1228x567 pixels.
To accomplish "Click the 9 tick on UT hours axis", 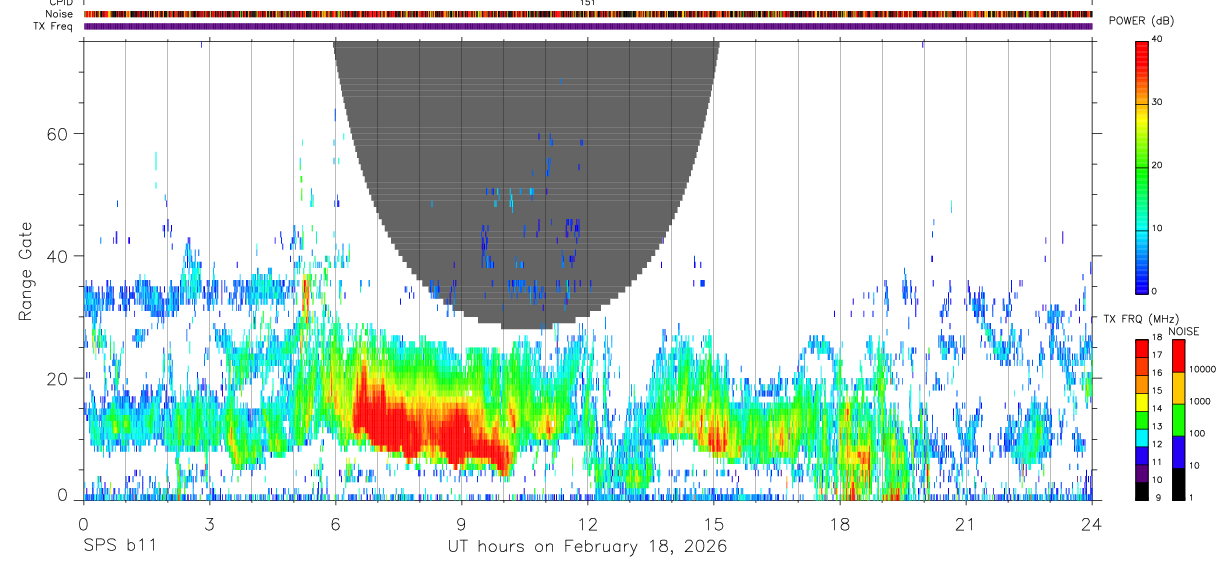I will click(461, 524).
